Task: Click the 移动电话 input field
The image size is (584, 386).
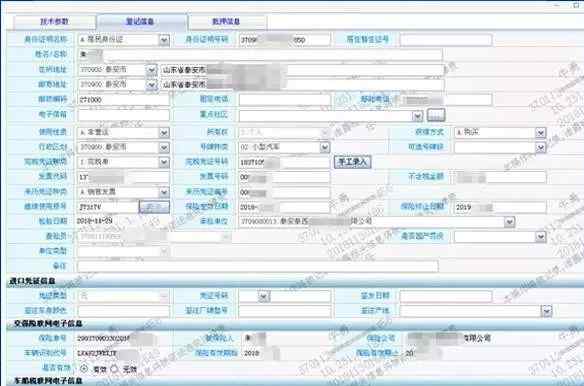Action: [x=446, y=100]
